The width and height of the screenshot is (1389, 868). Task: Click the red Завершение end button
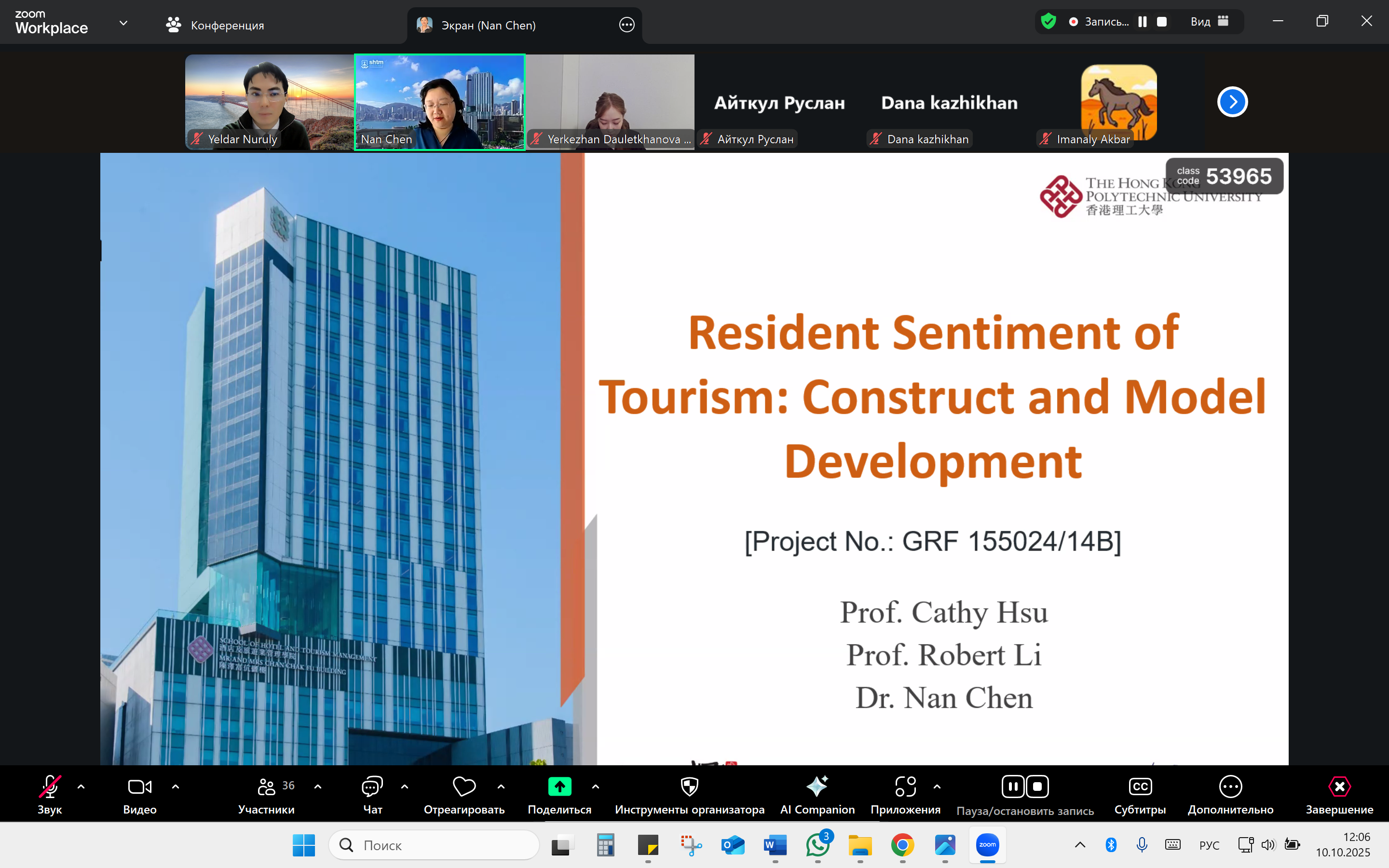coord(1339,787)
